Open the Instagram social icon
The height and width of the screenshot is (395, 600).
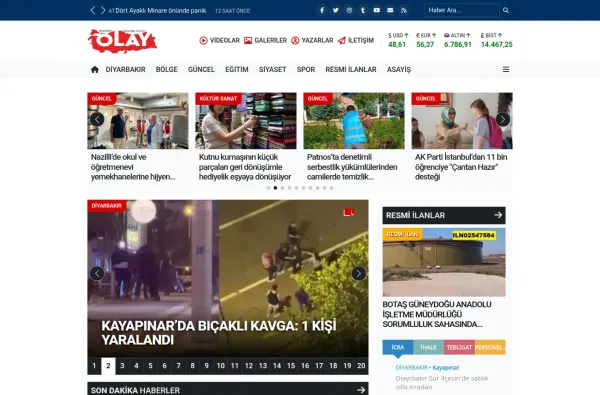(349, 10)
